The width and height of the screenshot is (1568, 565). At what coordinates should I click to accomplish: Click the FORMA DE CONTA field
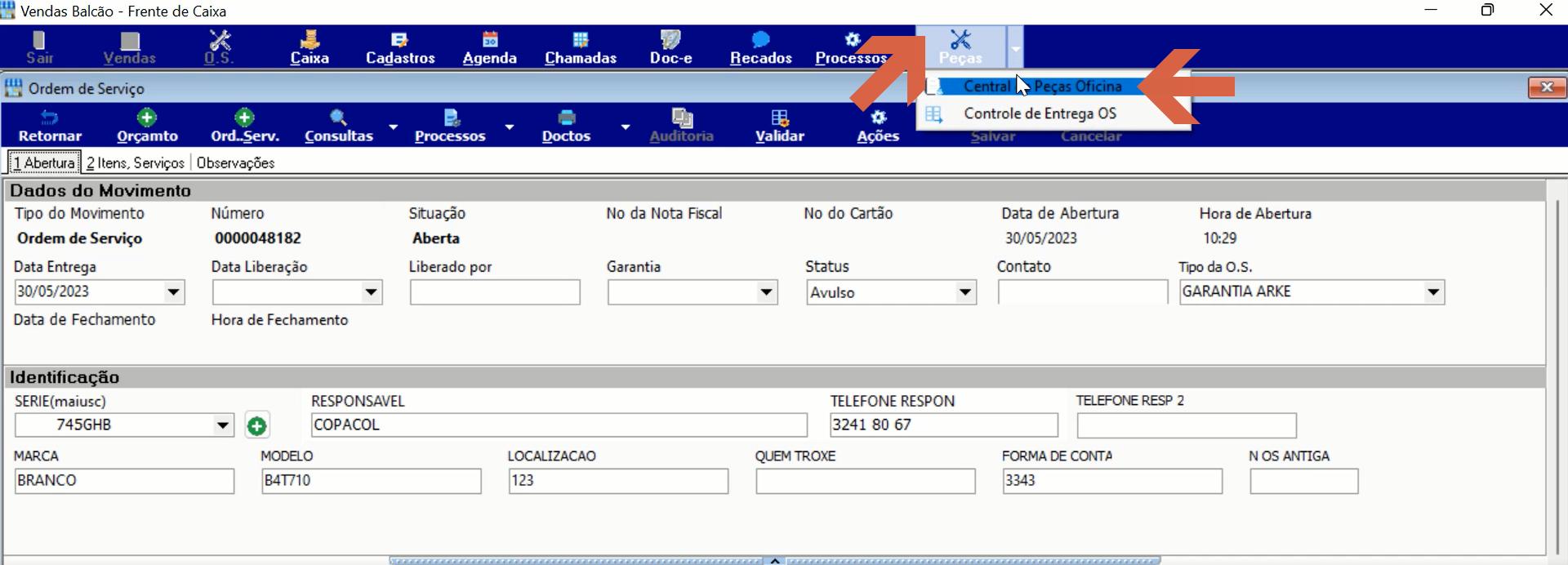click(x=1112, y=480)
